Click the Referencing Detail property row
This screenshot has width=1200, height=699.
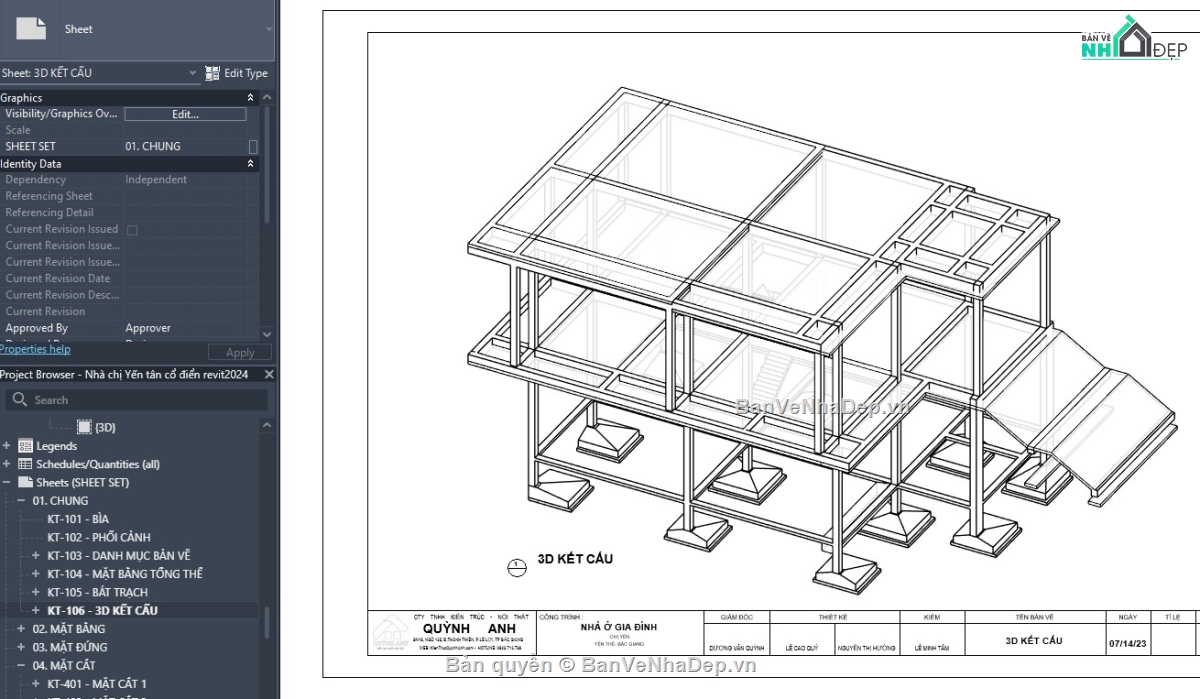click(x=130, y=213)
